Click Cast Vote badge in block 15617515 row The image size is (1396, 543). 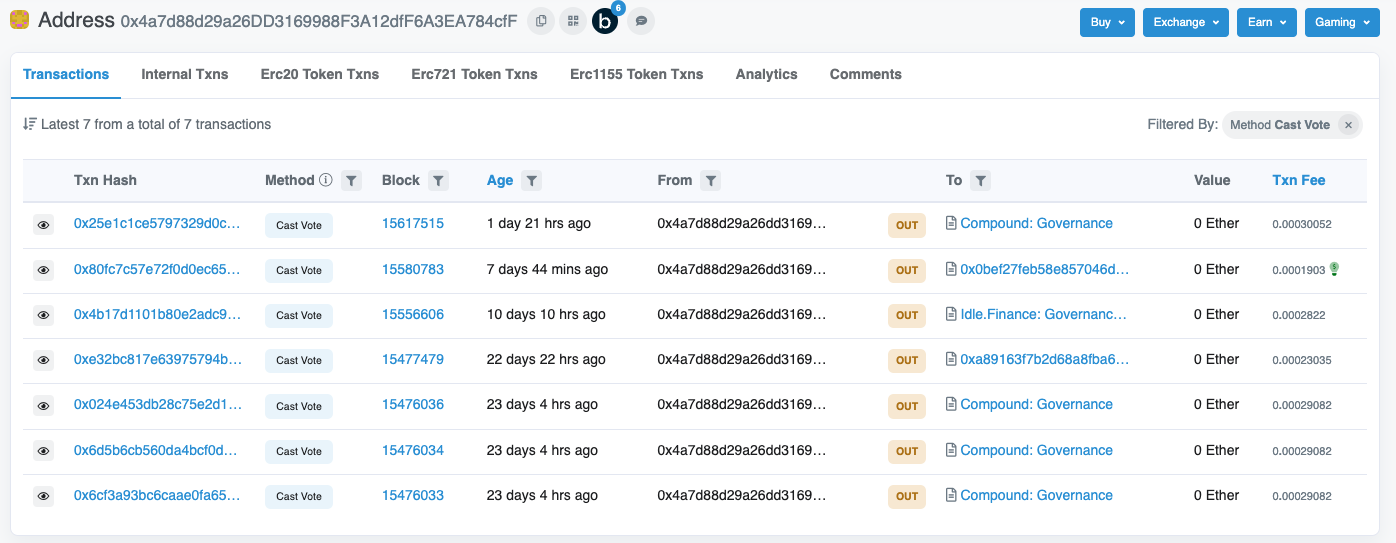299,225
